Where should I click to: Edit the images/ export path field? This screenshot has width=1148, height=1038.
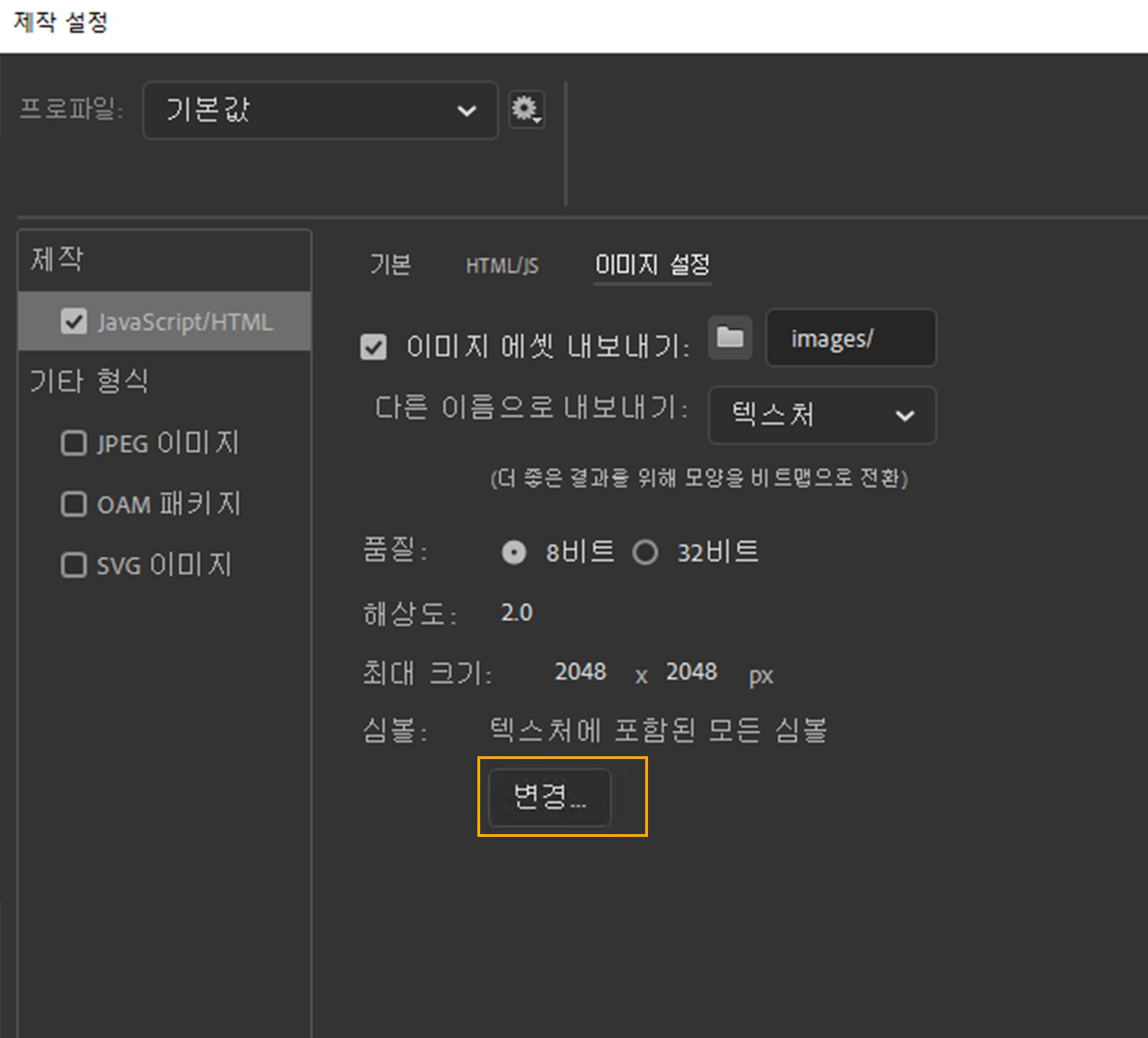click(851, 338)
